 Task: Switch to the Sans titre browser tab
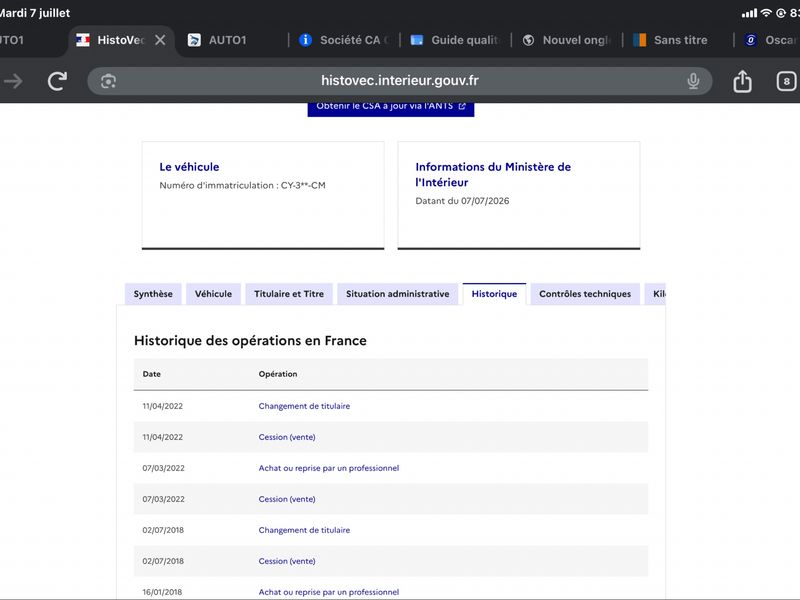coord(681,40)
